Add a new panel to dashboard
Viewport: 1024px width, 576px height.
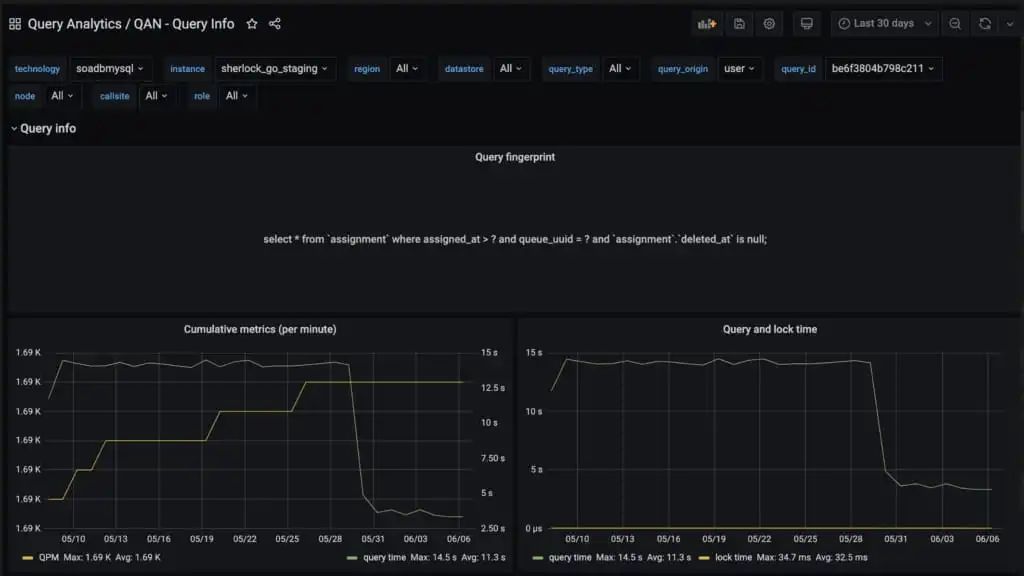coord(707,24)
